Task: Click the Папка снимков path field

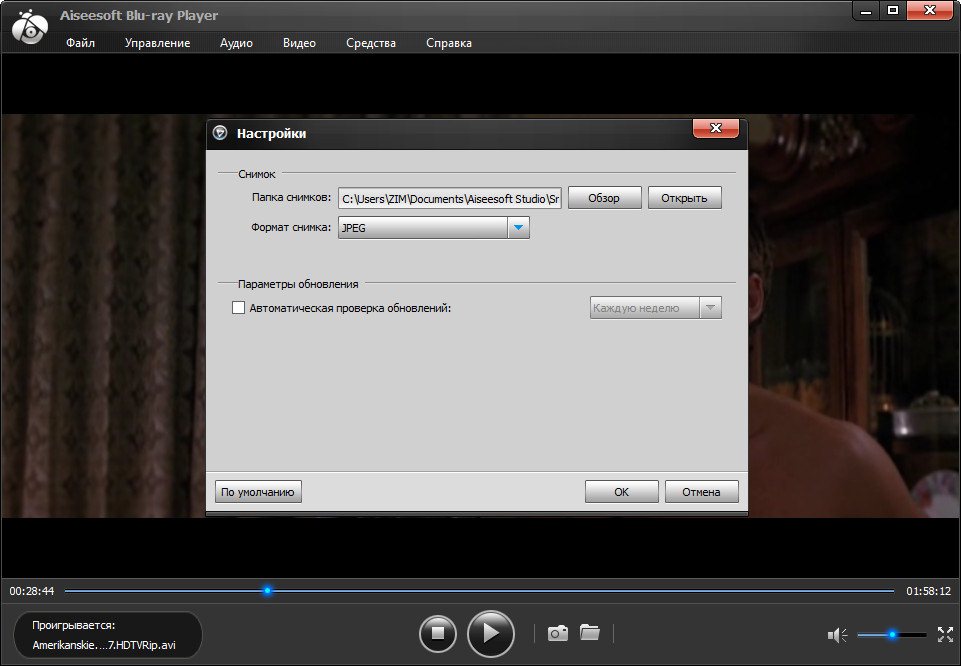Action: tap(450, 199)
